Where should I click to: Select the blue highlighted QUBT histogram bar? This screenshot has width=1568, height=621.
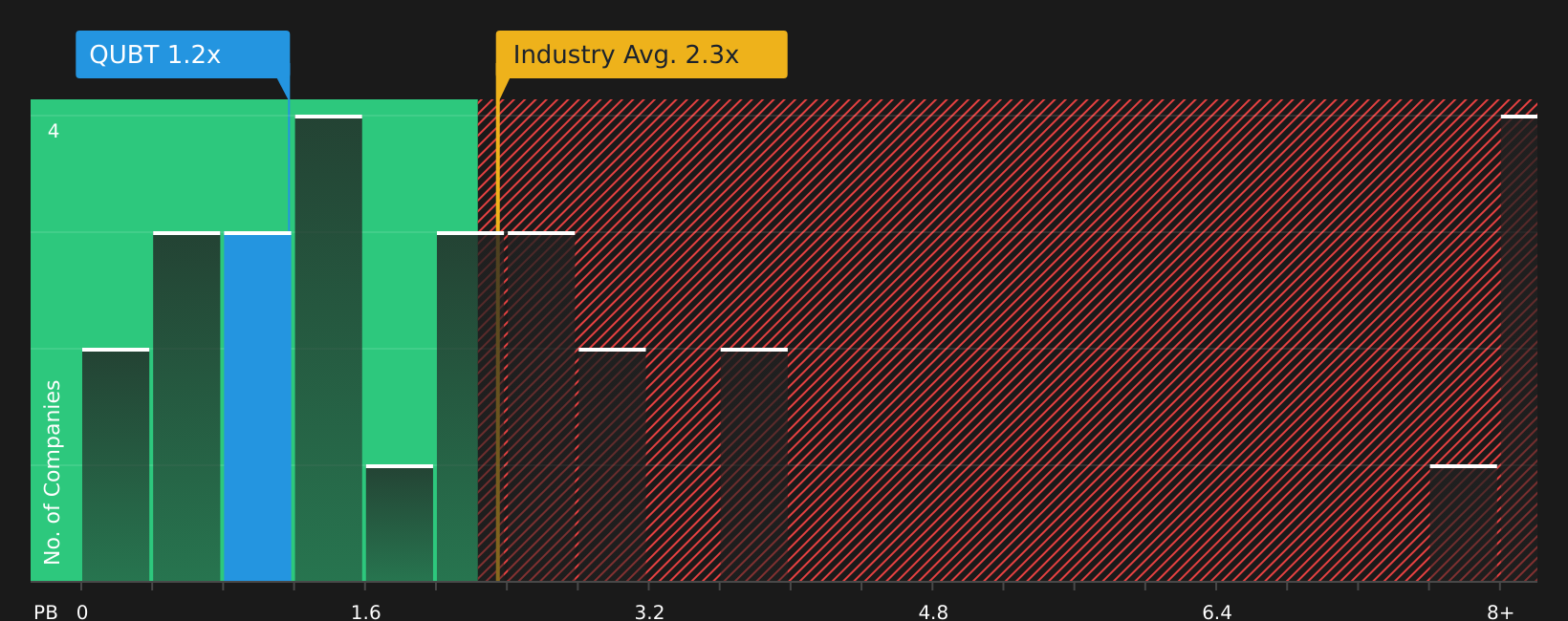257,406
